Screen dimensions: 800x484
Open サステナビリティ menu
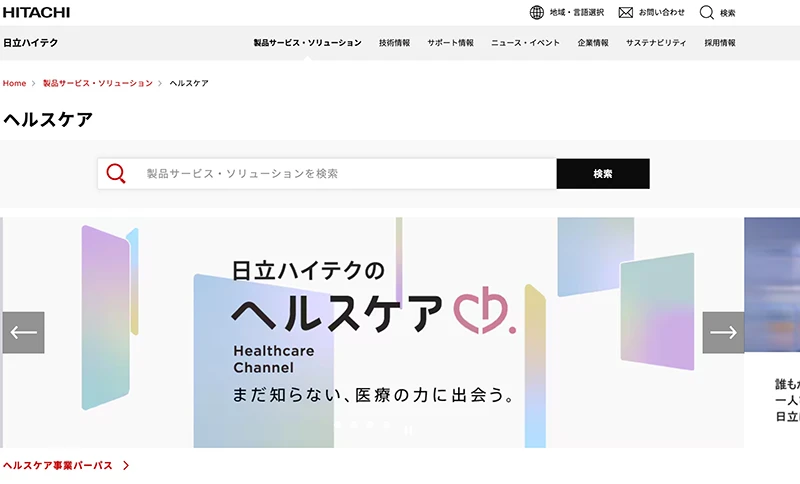coord(656,43)
